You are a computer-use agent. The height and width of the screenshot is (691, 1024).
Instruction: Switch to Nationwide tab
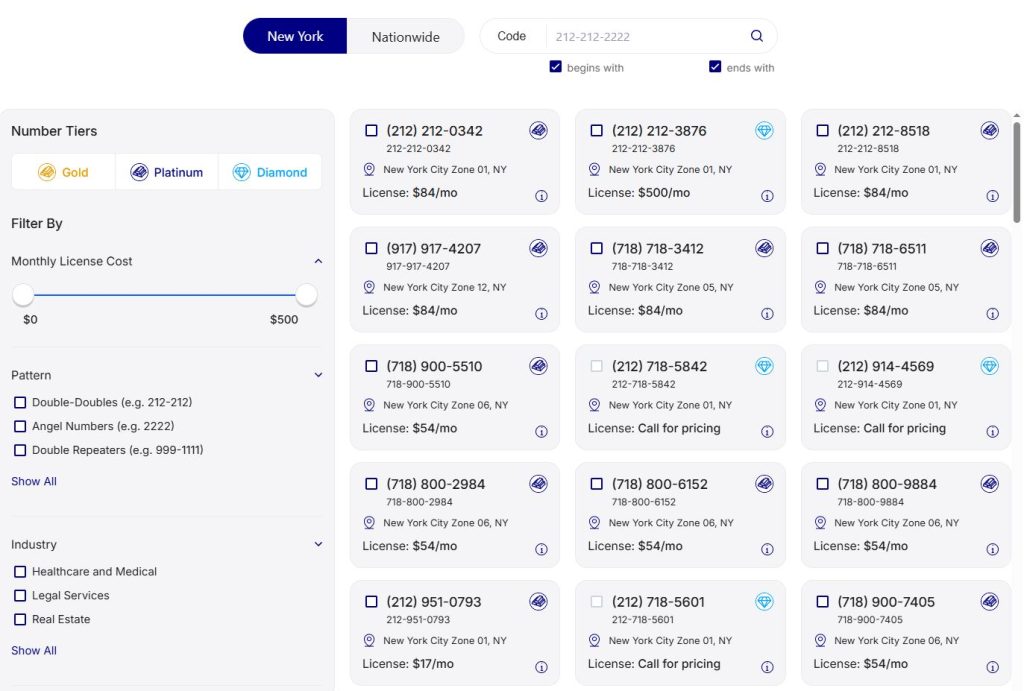(406, 37)
